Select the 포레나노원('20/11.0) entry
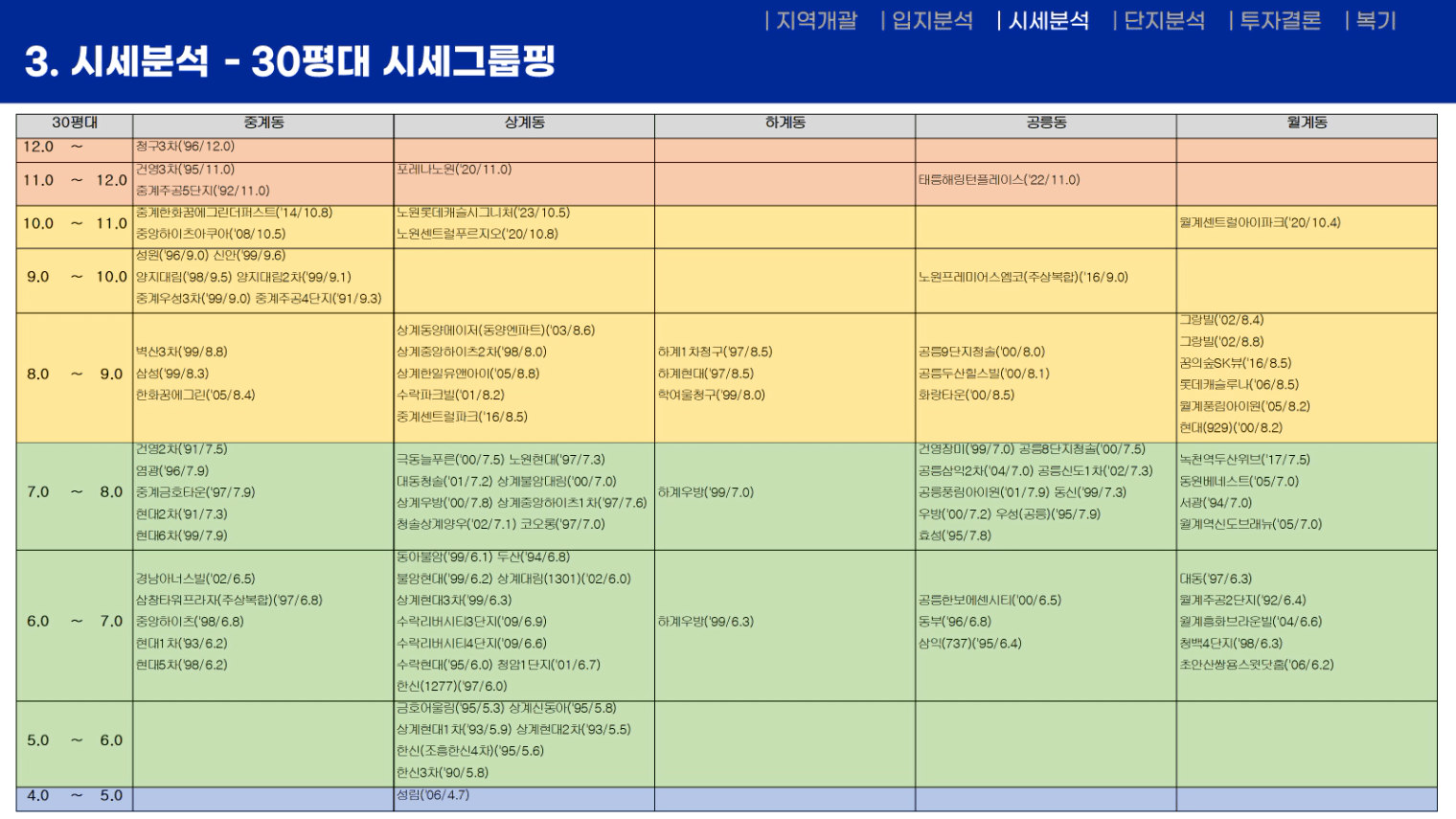Image resolution: width=1456 pixels, height=819 pixels. tap(454, 170)
